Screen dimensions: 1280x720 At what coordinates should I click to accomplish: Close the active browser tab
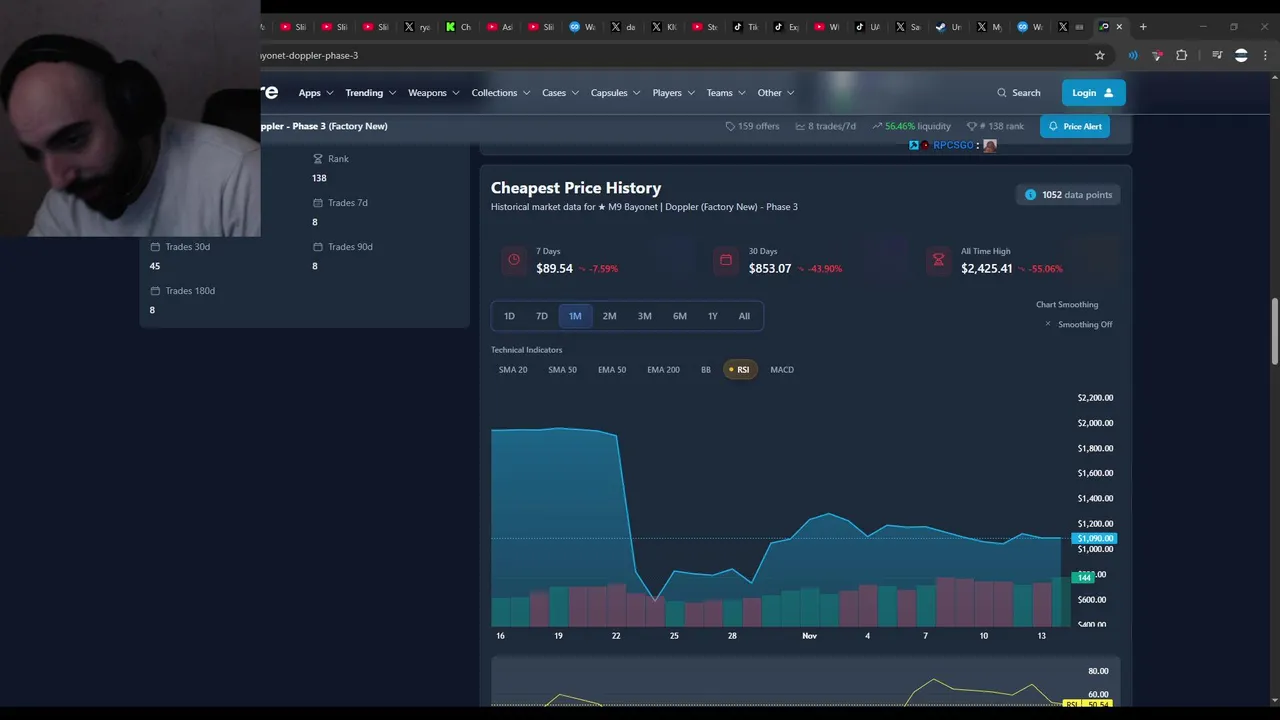(1119, 27)
